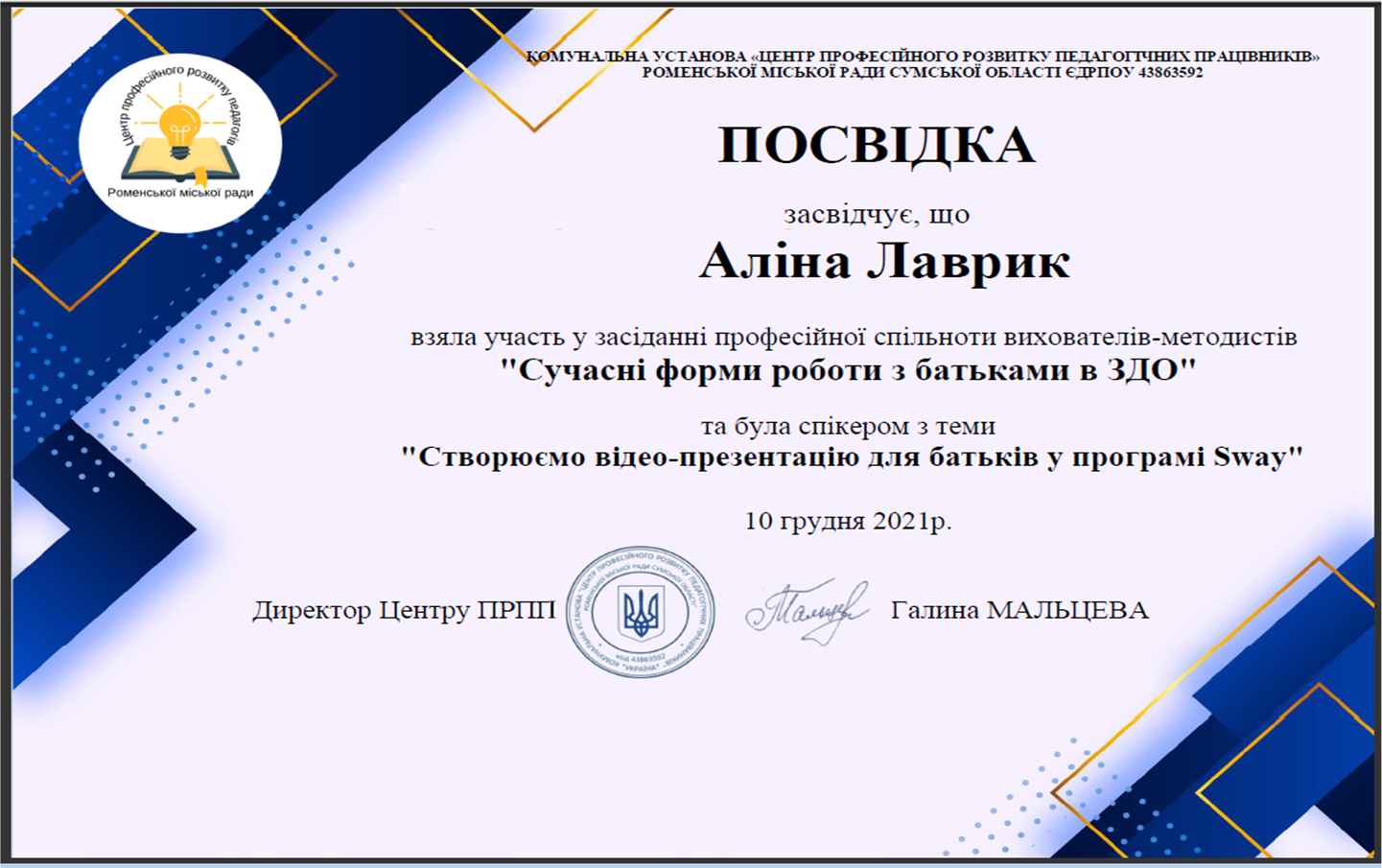This screenshot has height=868, width=1382.
Task: Click the director's handwritten signature
Action: click(x=807, y=610)
